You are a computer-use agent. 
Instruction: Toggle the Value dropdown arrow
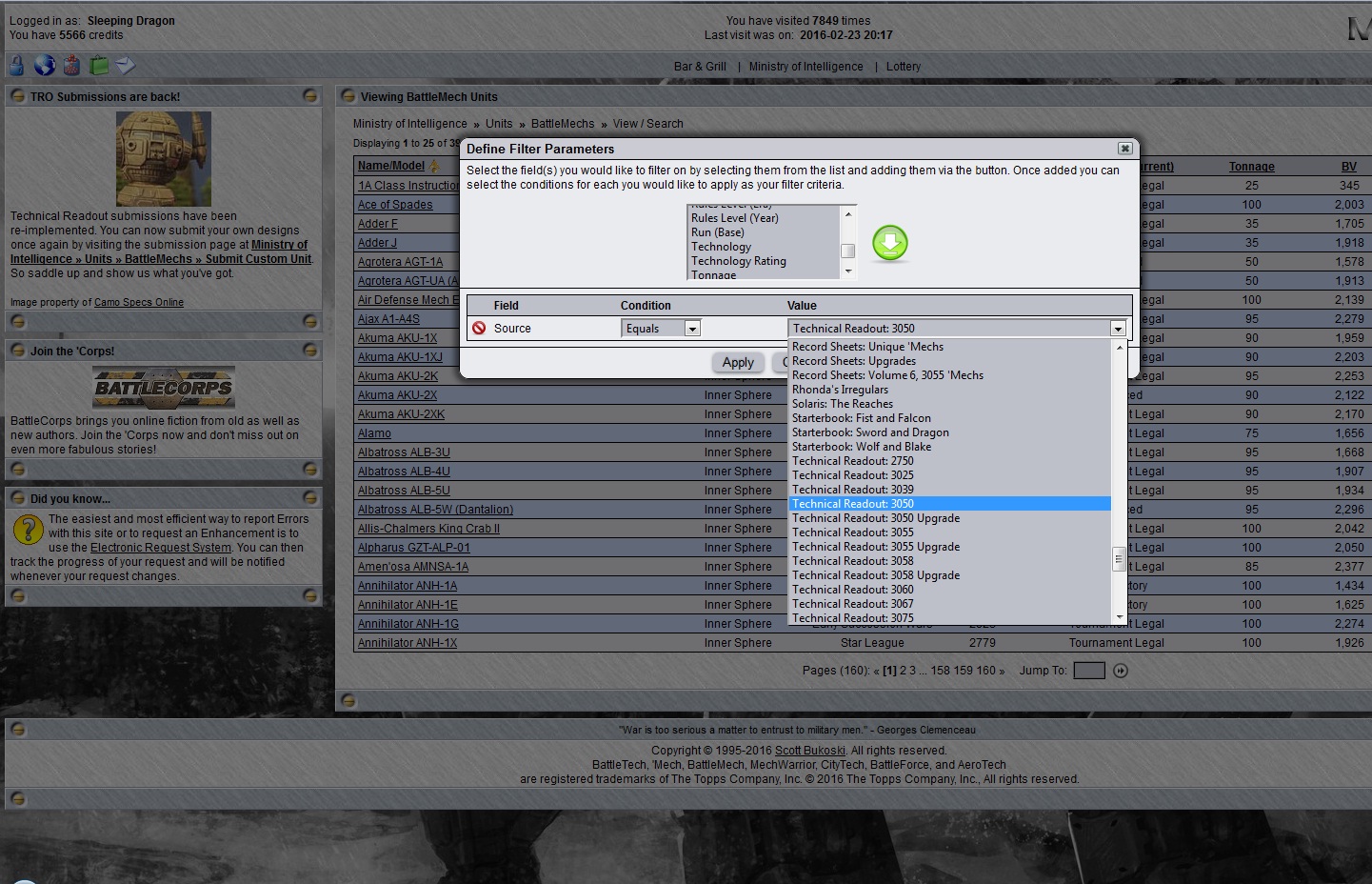tap(1118, 329)
